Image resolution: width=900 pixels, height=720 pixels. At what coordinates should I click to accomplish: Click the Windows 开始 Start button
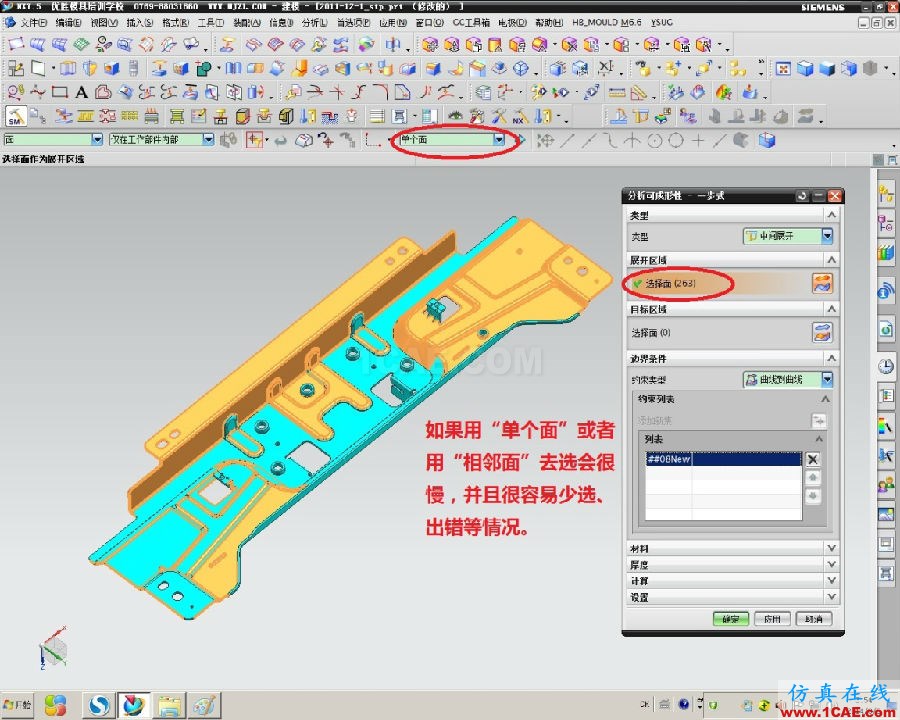[x=17, y=704]
